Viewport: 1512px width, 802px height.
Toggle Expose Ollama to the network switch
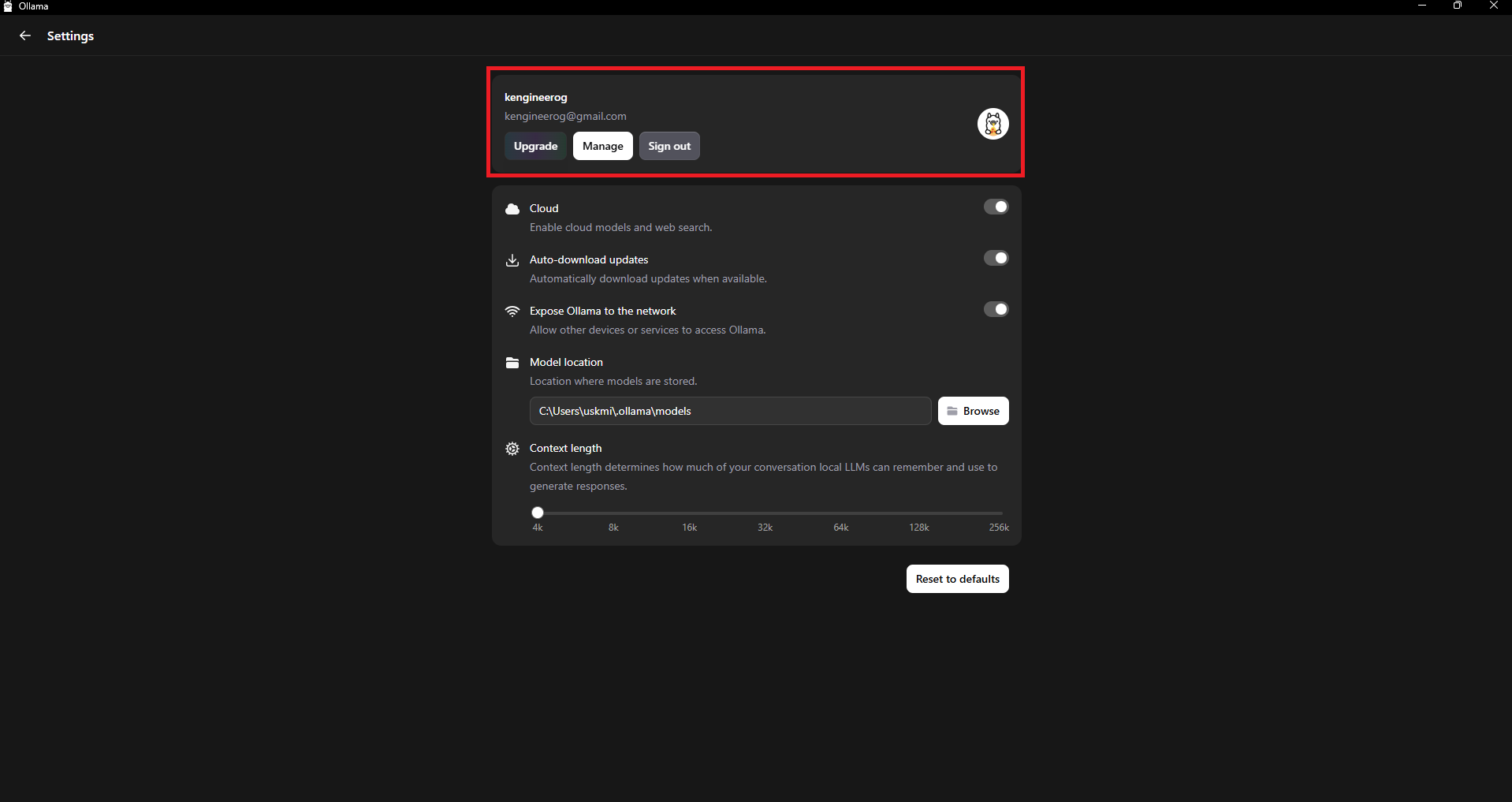pyautogui.click(x=996, y=309)
